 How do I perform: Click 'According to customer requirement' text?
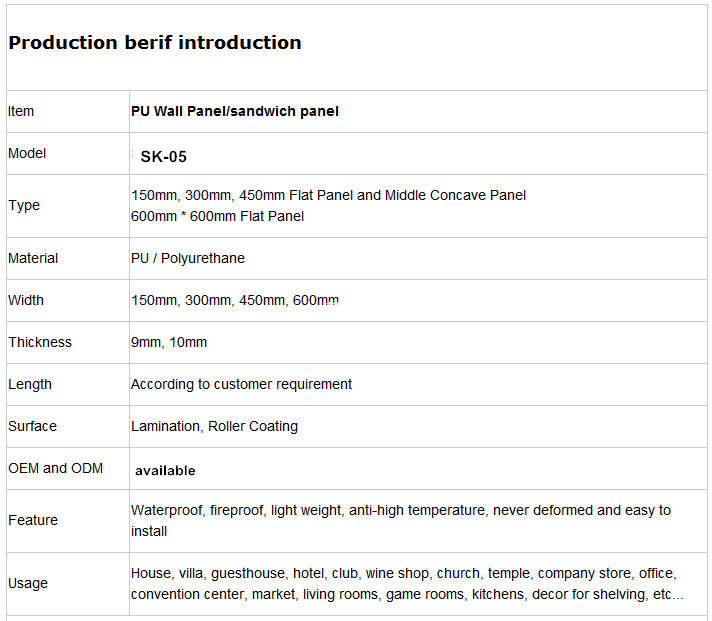click(241, 384)
